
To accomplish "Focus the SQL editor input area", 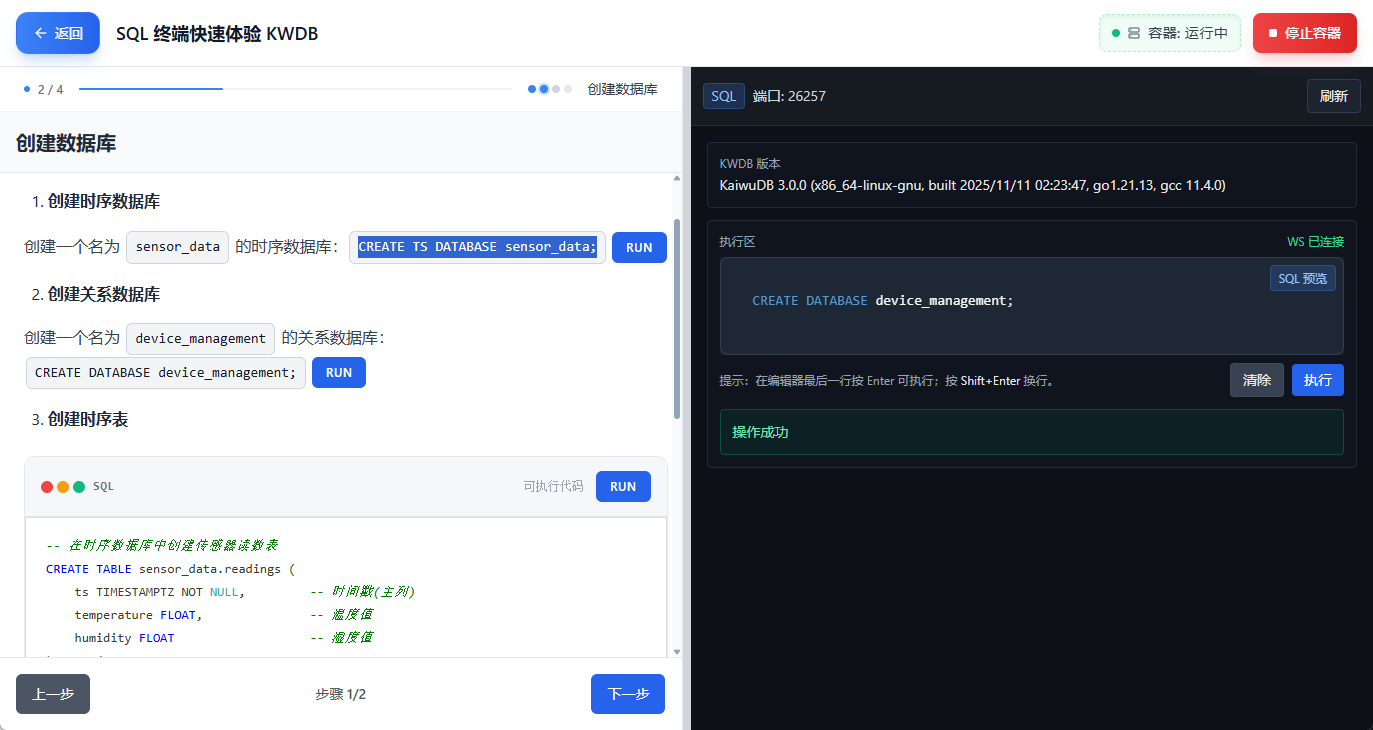I will 1032,306.
